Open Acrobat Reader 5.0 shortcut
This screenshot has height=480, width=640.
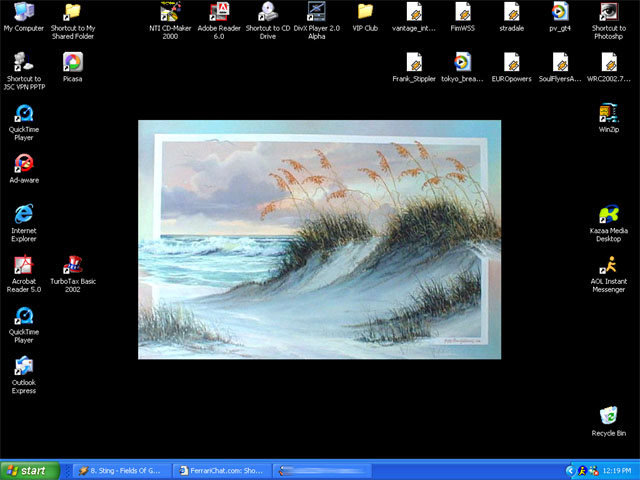(24, 273)
